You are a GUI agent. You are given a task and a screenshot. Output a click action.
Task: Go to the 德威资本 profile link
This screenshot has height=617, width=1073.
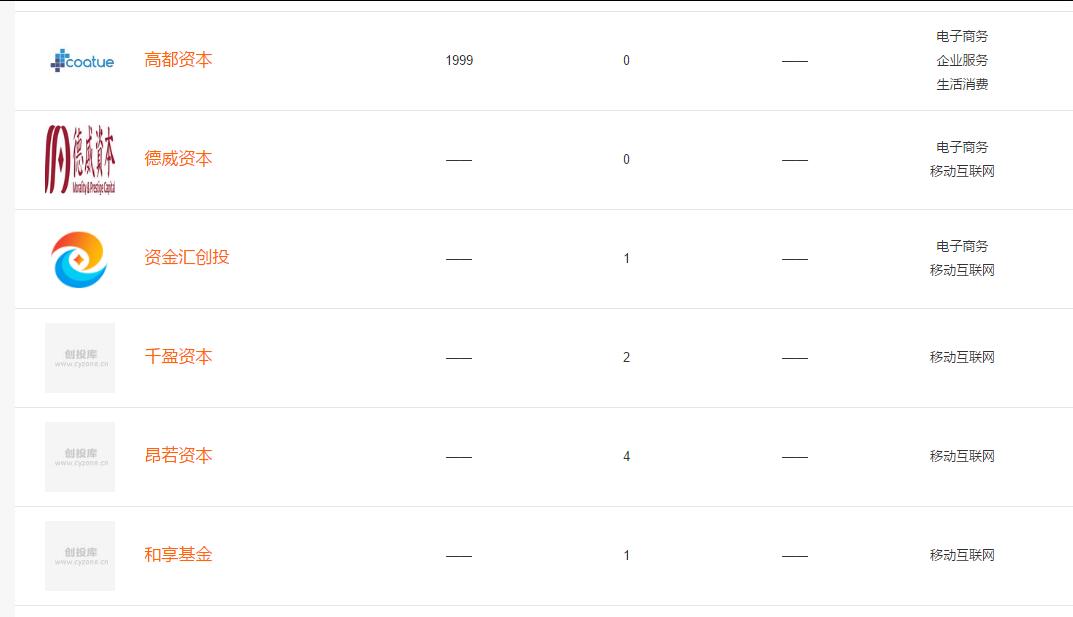(x=178, y=159)
